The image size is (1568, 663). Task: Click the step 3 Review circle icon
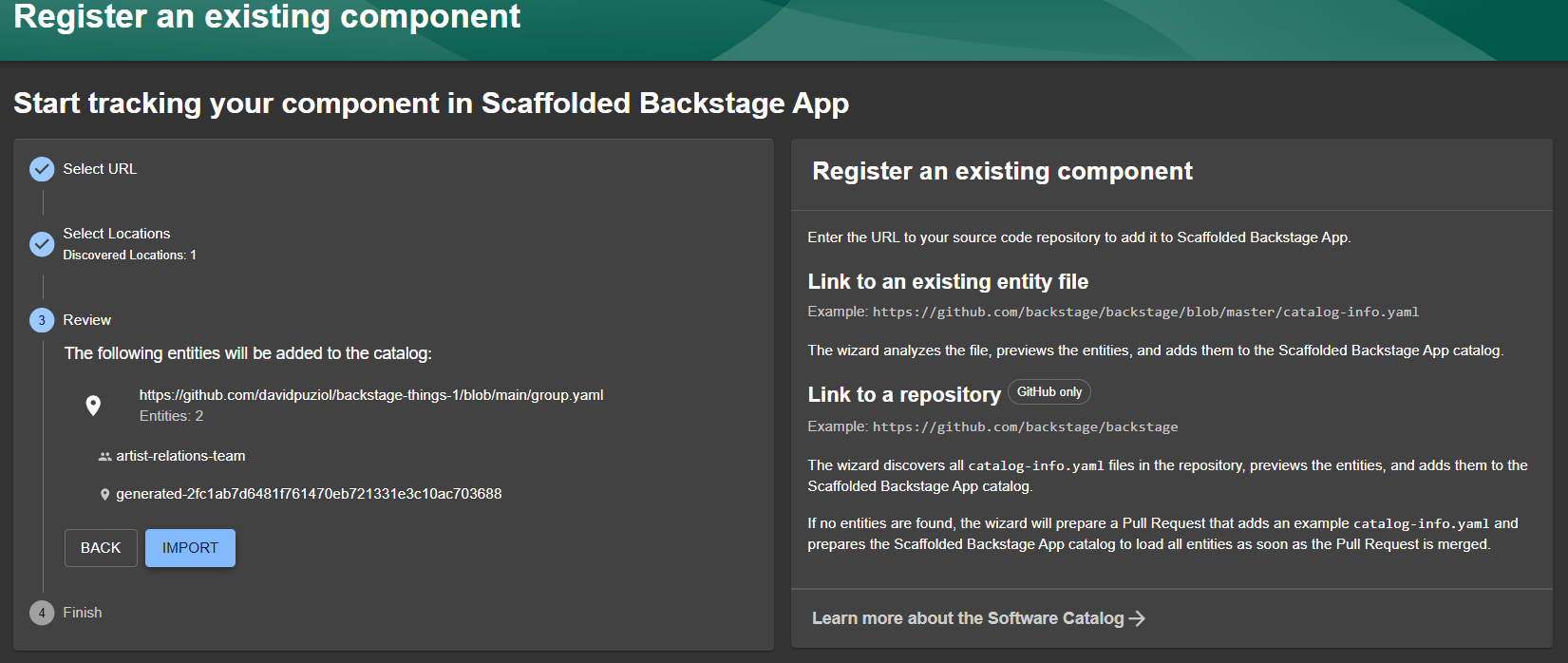point(42,320)
